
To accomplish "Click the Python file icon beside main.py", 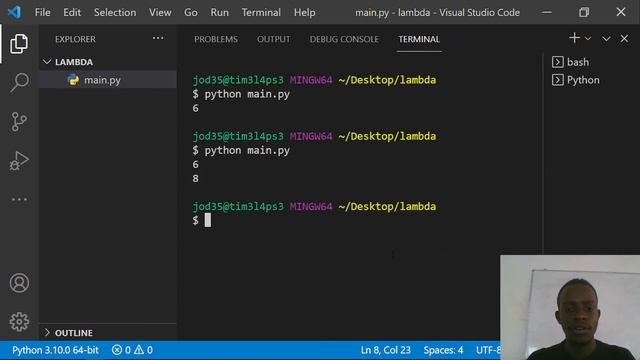I will (73, 80).
